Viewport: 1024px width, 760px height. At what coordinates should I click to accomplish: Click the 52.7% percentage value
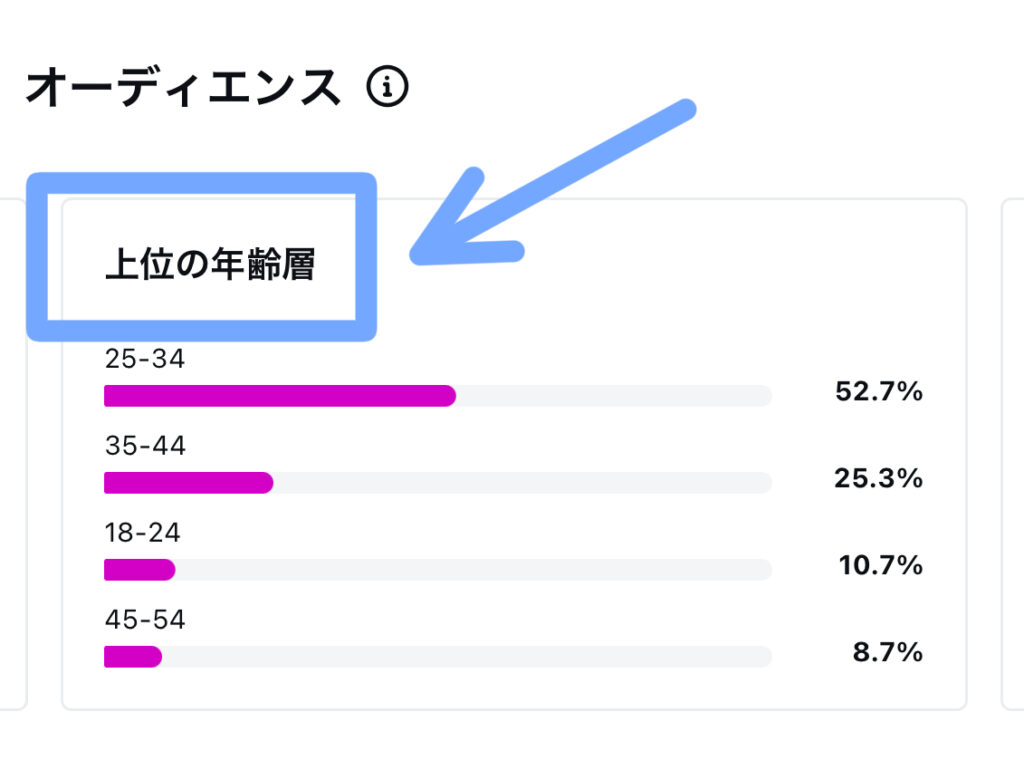pos(879,391)
